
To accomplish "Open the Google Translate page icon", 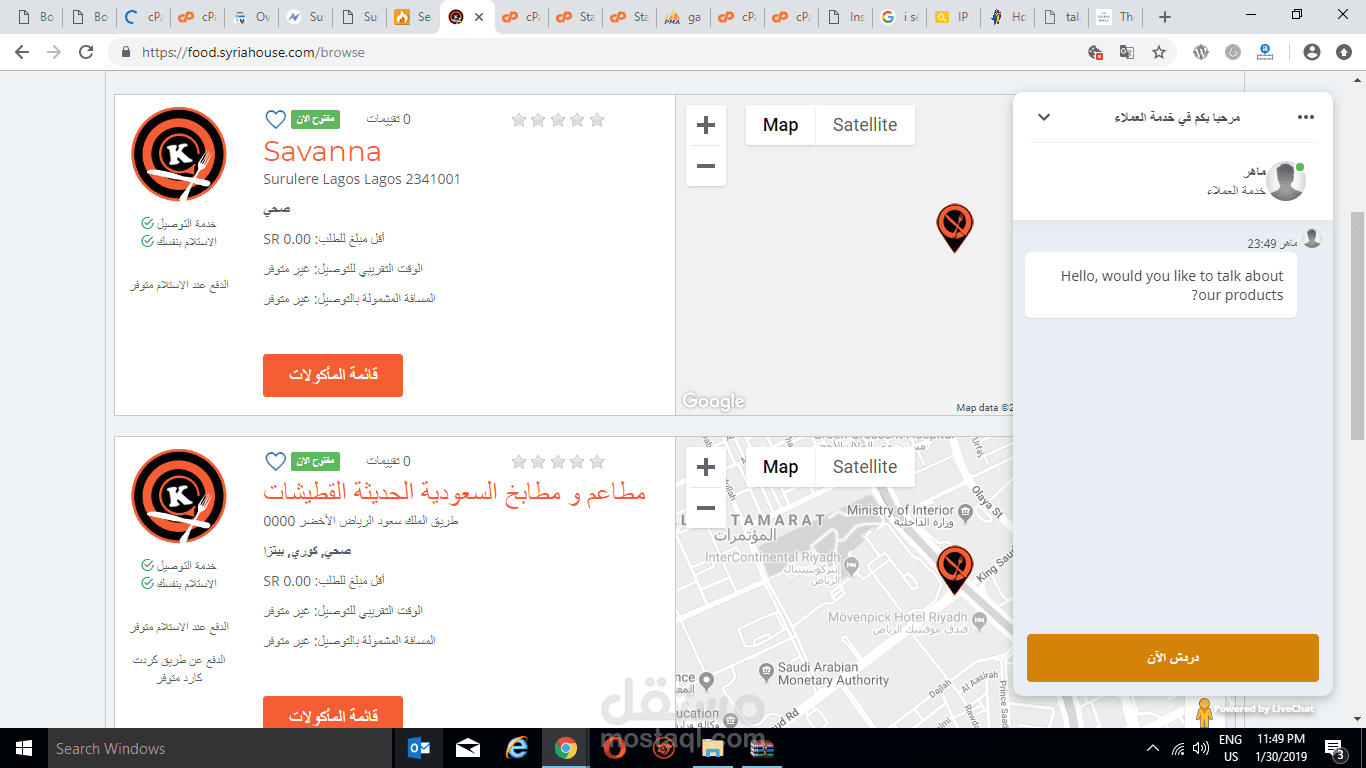I will point(1126,52).
